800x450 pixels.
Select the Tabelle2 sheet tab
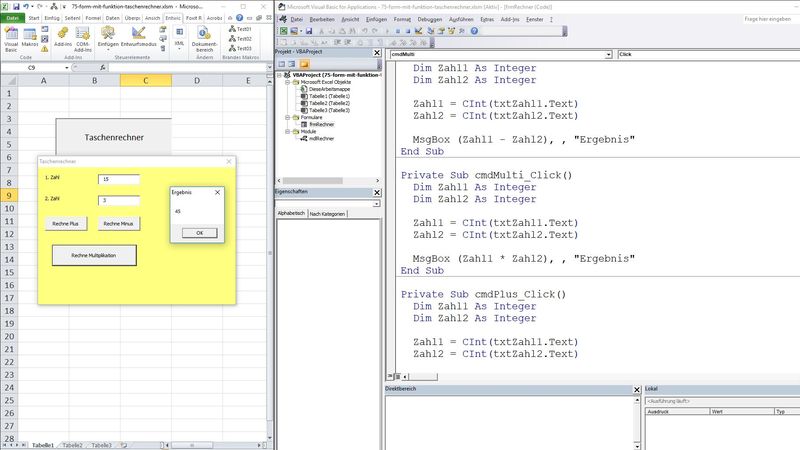[x=72, y=444]
